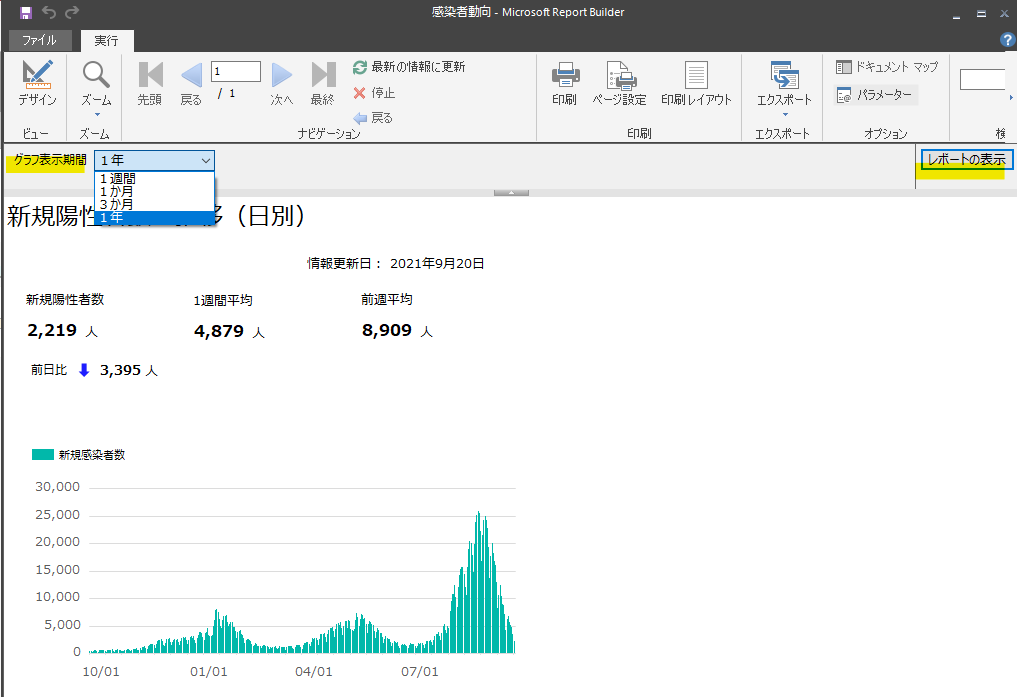
Task: Toggle the パラメーター pane button
Action: coord(875,95)
